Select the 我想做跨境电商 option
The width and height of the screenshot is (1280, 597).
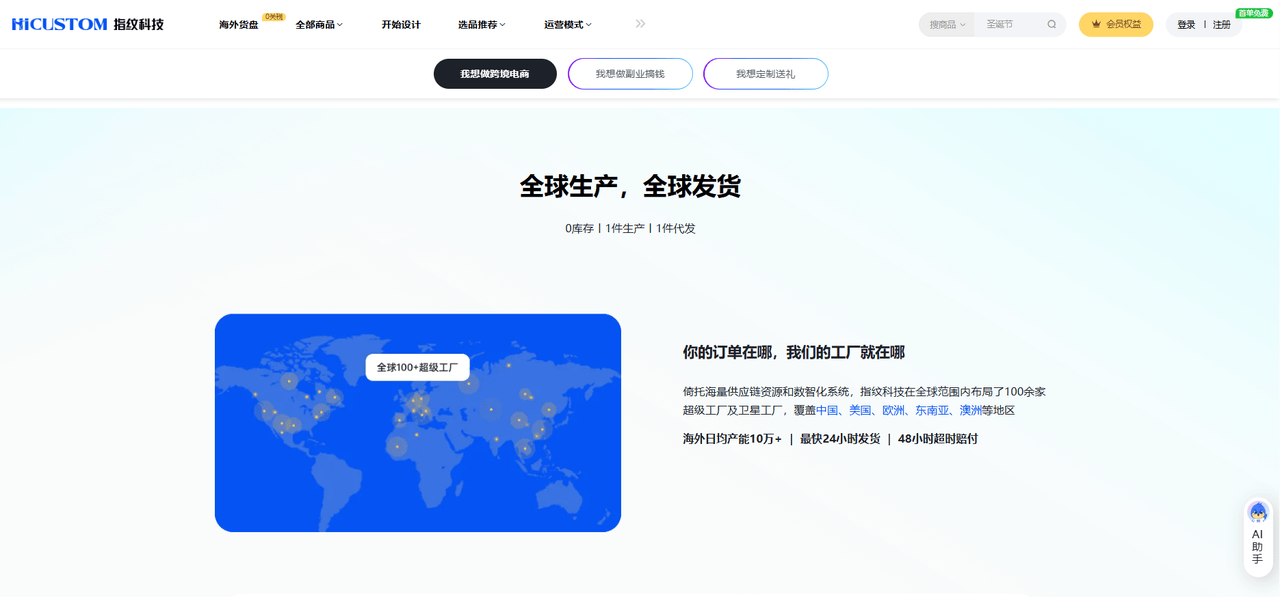[495, 74]
